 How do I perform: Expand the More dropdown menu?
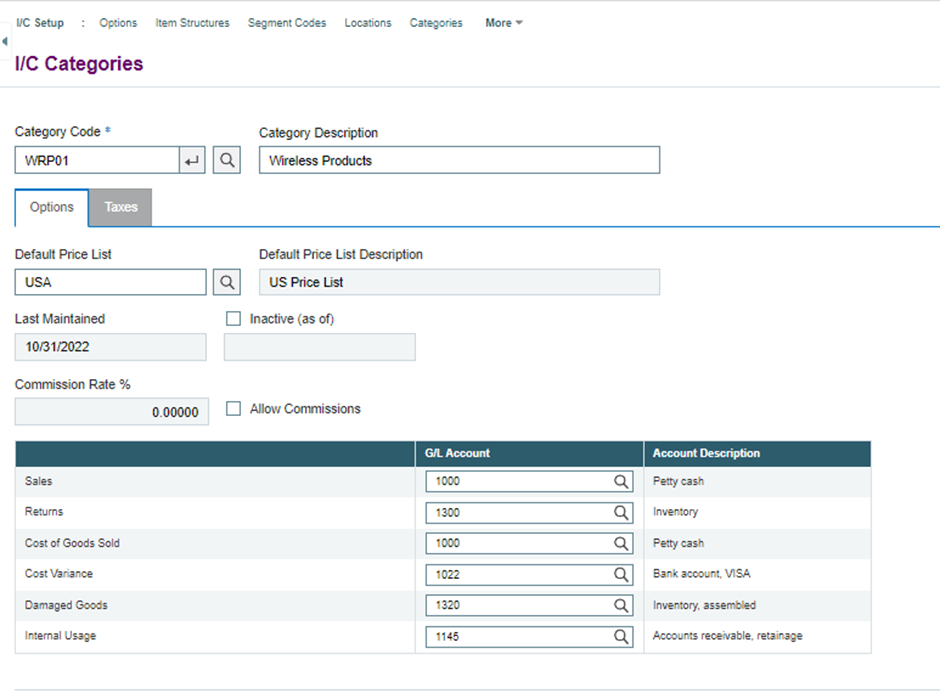tap(503, 23)
